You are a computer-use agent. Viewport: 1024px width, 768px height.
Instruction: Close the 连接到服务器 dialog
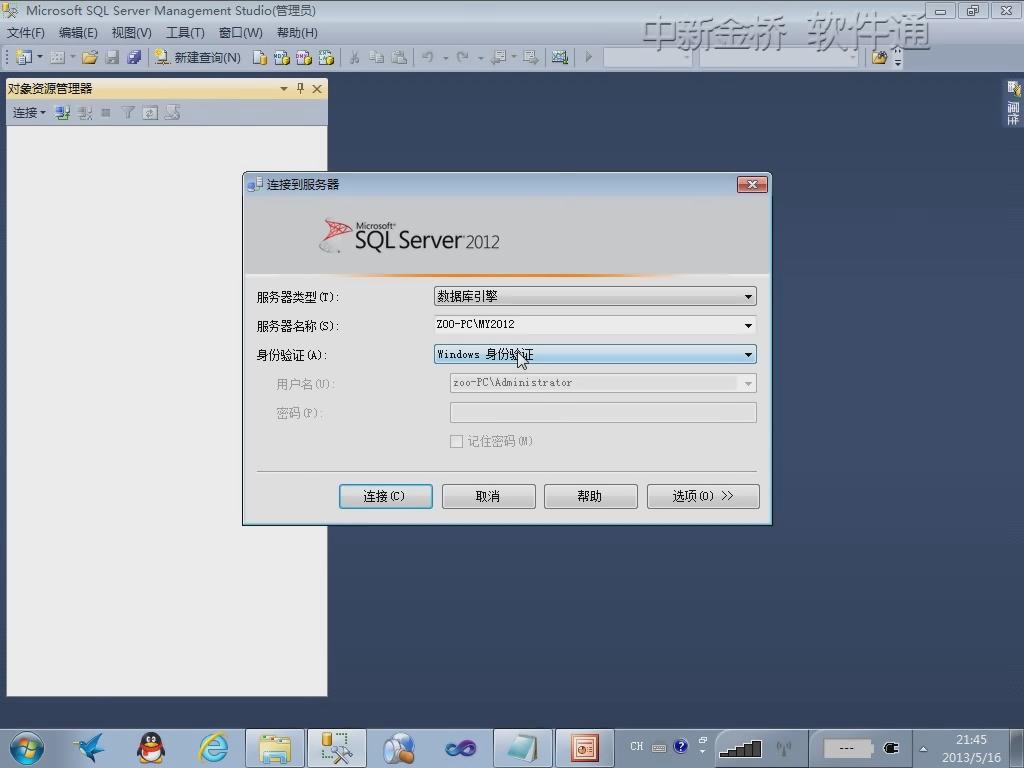[752, 185]
